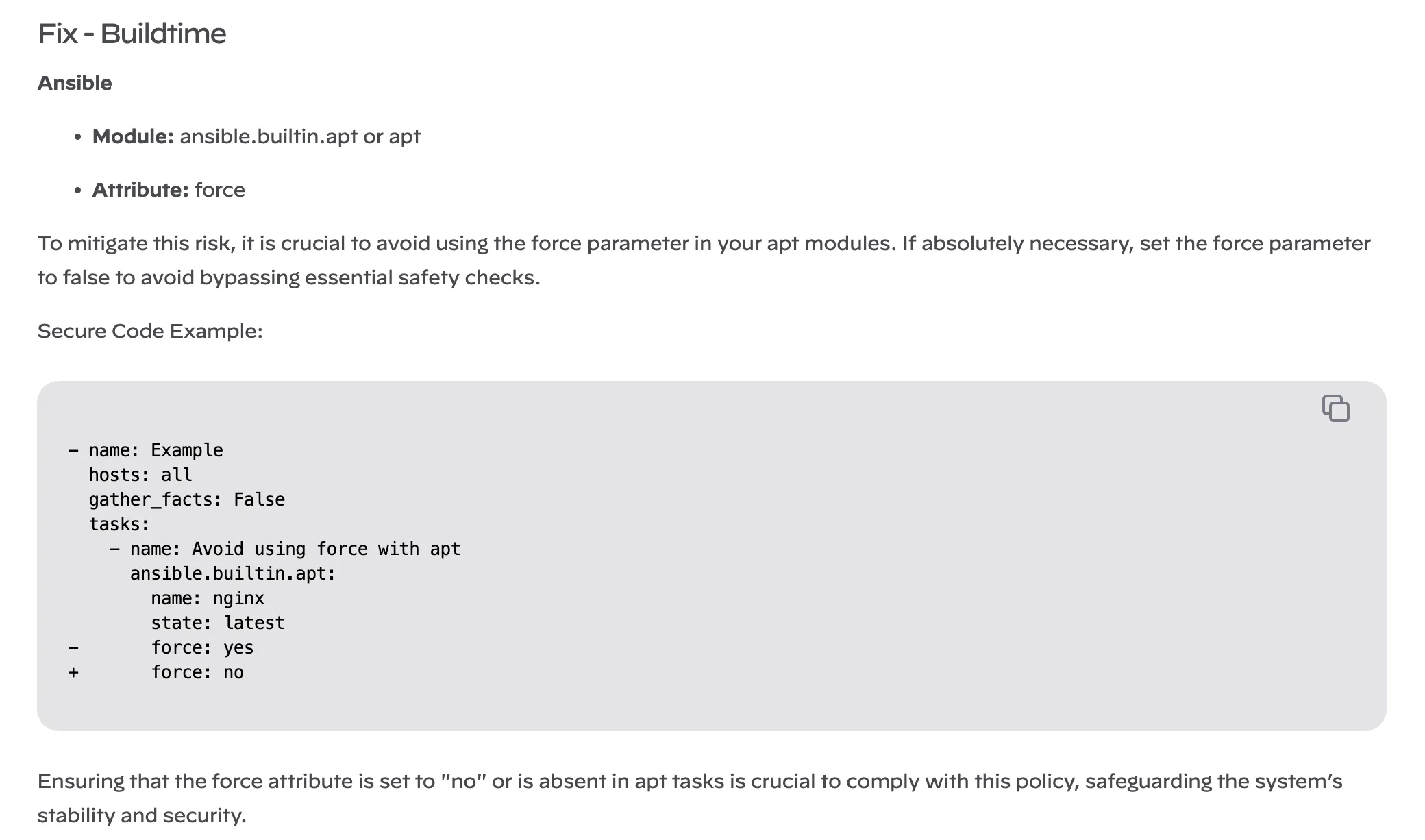This screenshot has height=840, width=1425.
Task: Click the "ansible.builtin.apt:" code line
Action: pos(233,573)
